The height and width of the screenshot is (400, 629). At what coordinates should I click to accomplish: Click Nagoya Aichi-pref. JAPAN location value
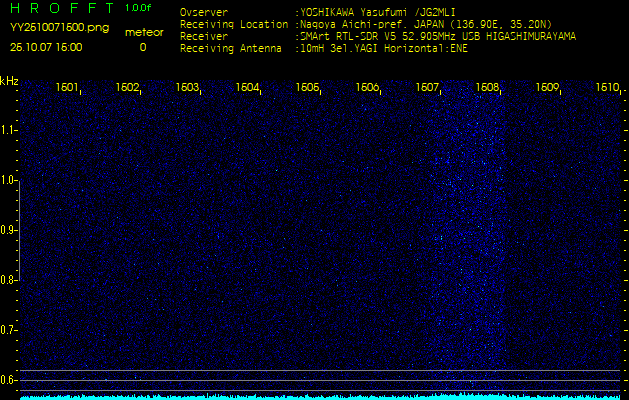(x=426, y=25)
